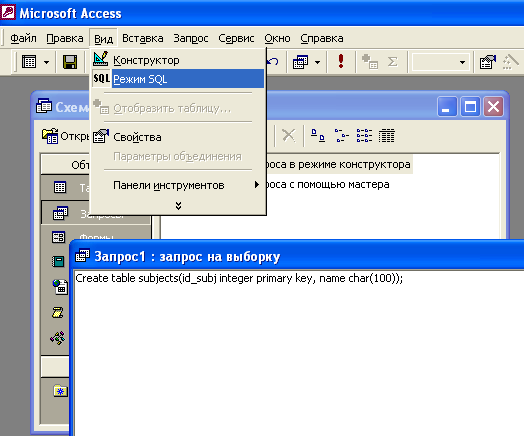This screenshot has height=436, width=524.
Task: Expand the query type dropdown arrow
Action: point(317,62)
